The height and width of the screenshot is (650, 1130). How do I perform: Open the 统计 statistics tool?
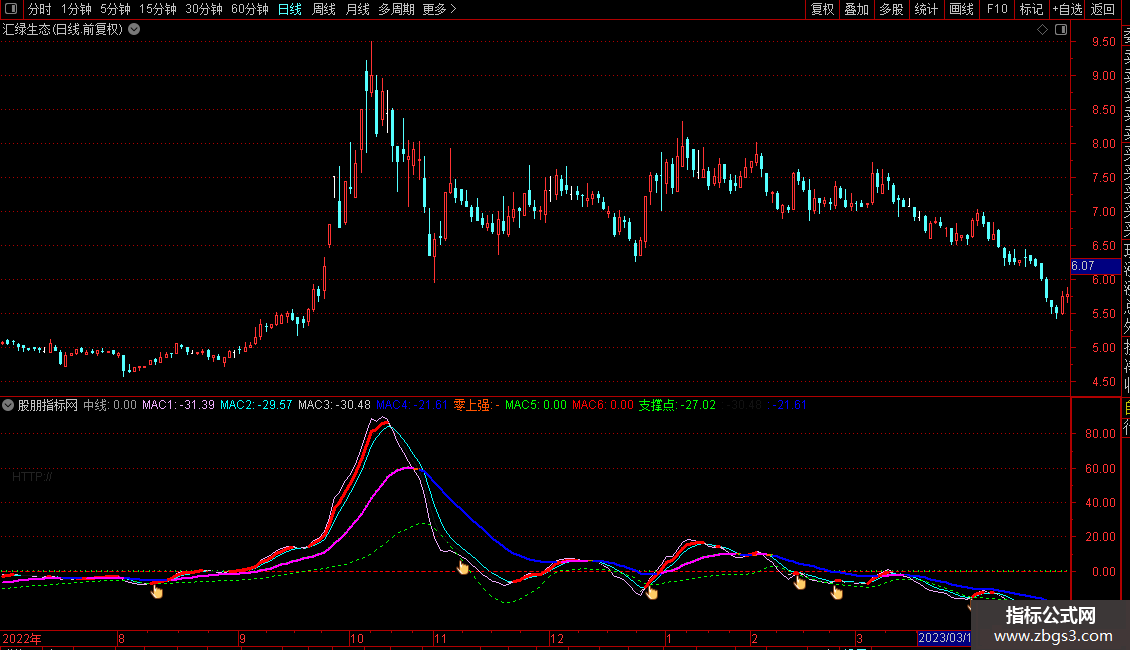[x=926, y=9]
